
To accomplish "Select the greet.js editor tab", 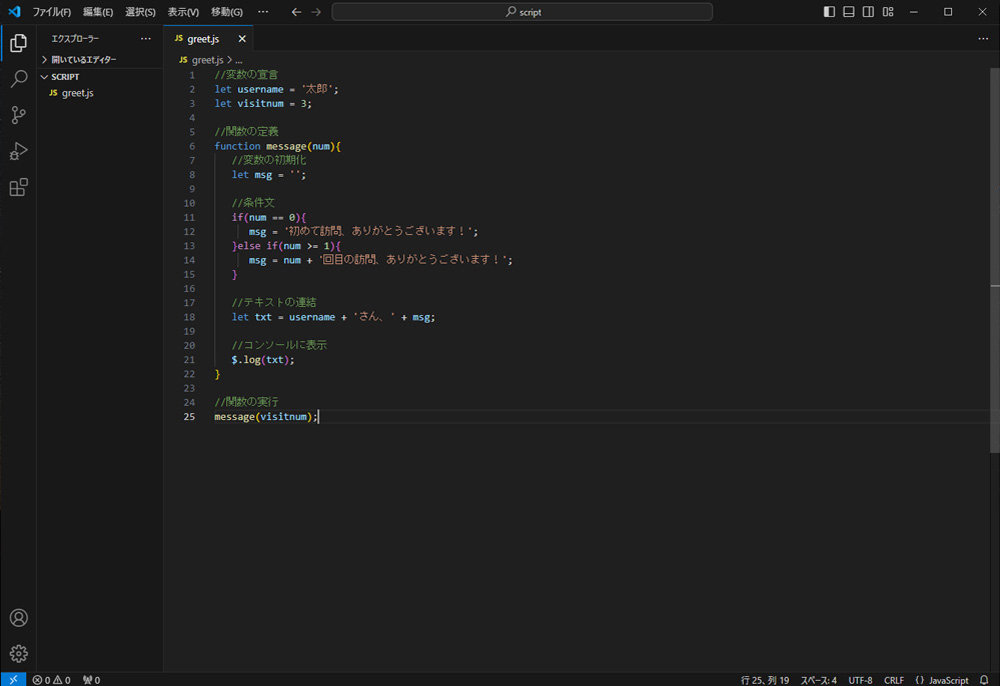I will (x=203, y=39).
